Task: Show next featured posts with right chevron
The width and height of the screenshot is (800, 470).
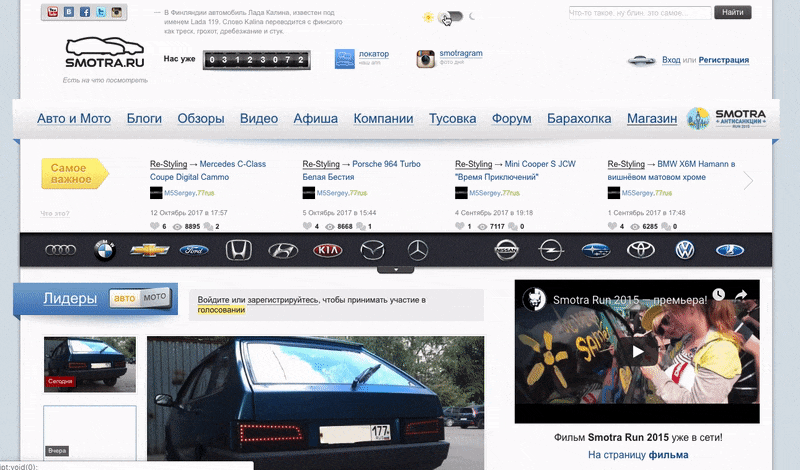Action: [x=748, y=180]
